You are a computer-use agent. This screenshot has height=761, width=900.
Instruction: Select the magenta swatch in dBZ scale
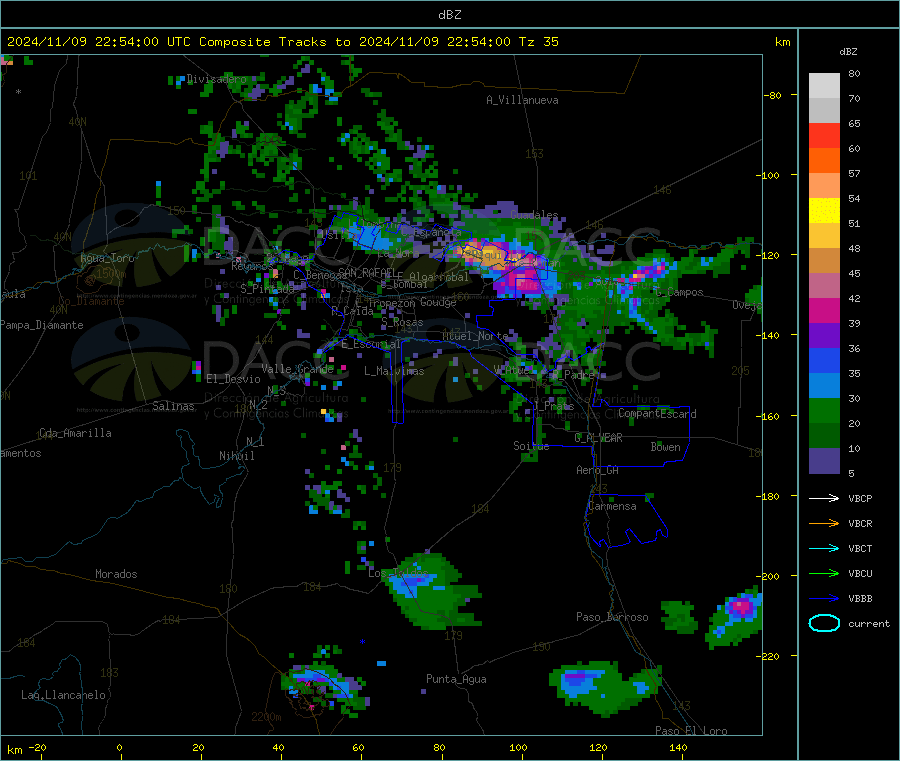pyautogui.click(x=824, y=310)
